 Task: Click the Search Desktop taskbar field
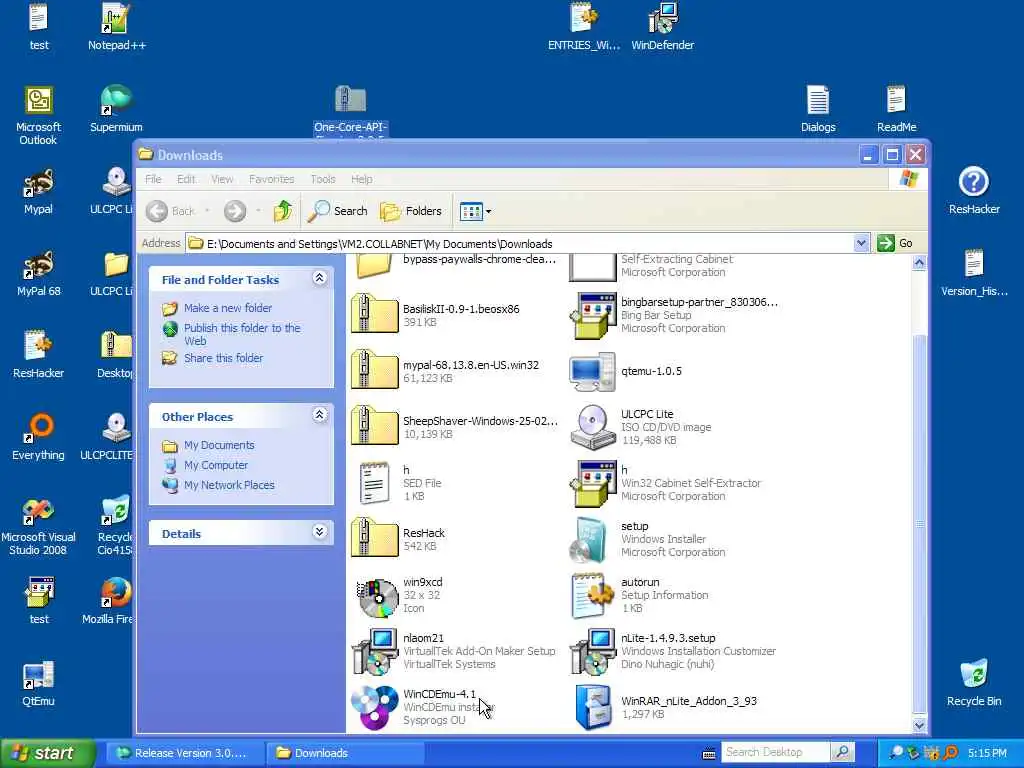tap(776, 752)
